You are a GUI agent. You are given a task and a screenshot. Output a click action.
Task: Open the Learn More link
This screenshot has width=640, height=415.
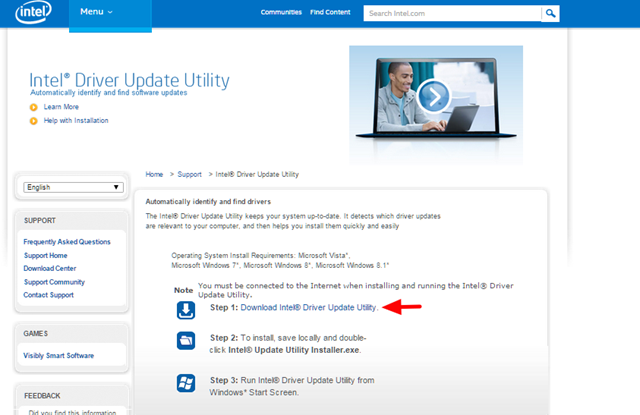pyautogui.click(x=61, y=107)
